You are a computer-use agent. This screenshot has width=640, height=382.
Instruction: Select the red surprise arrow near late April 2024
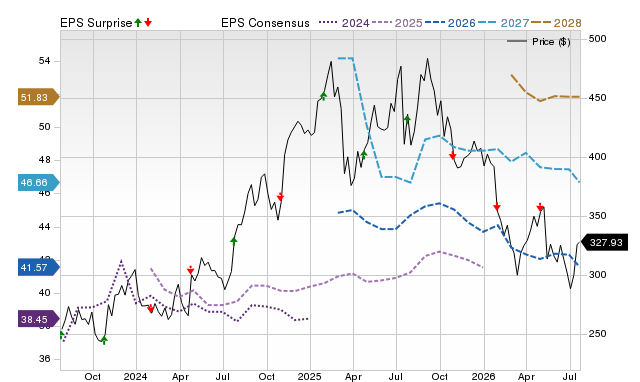coord(190,270)
